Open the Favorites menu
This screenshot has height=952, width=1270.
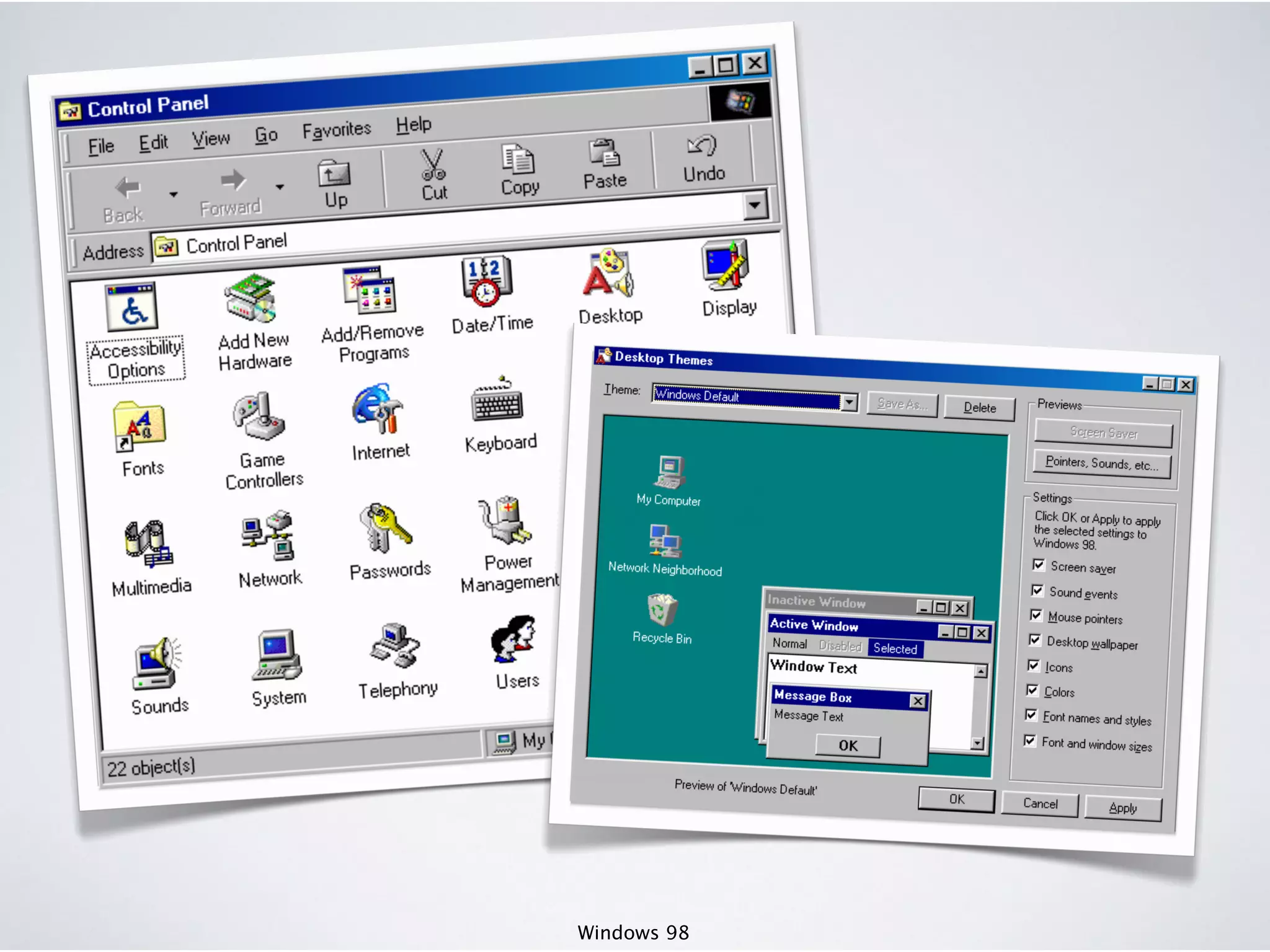pyautogui.click(x=336, y=130)
